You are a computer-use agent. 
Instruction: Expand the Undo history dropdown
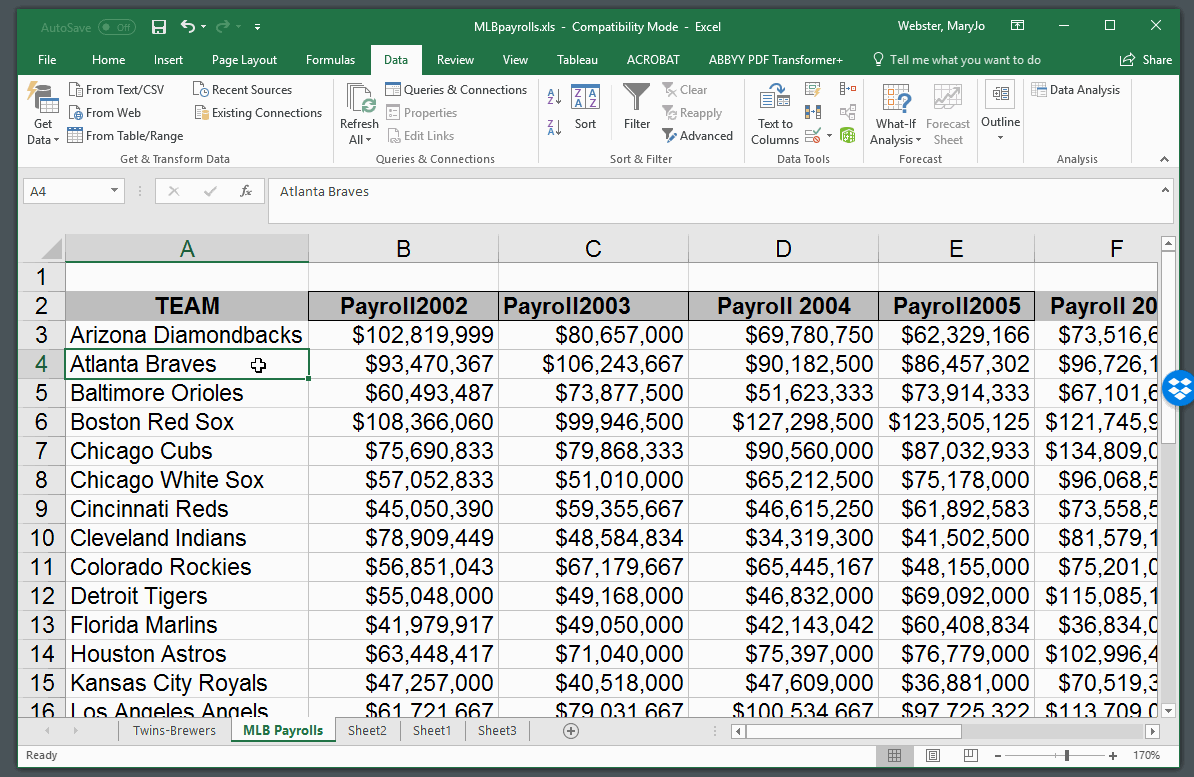(203, 27)
